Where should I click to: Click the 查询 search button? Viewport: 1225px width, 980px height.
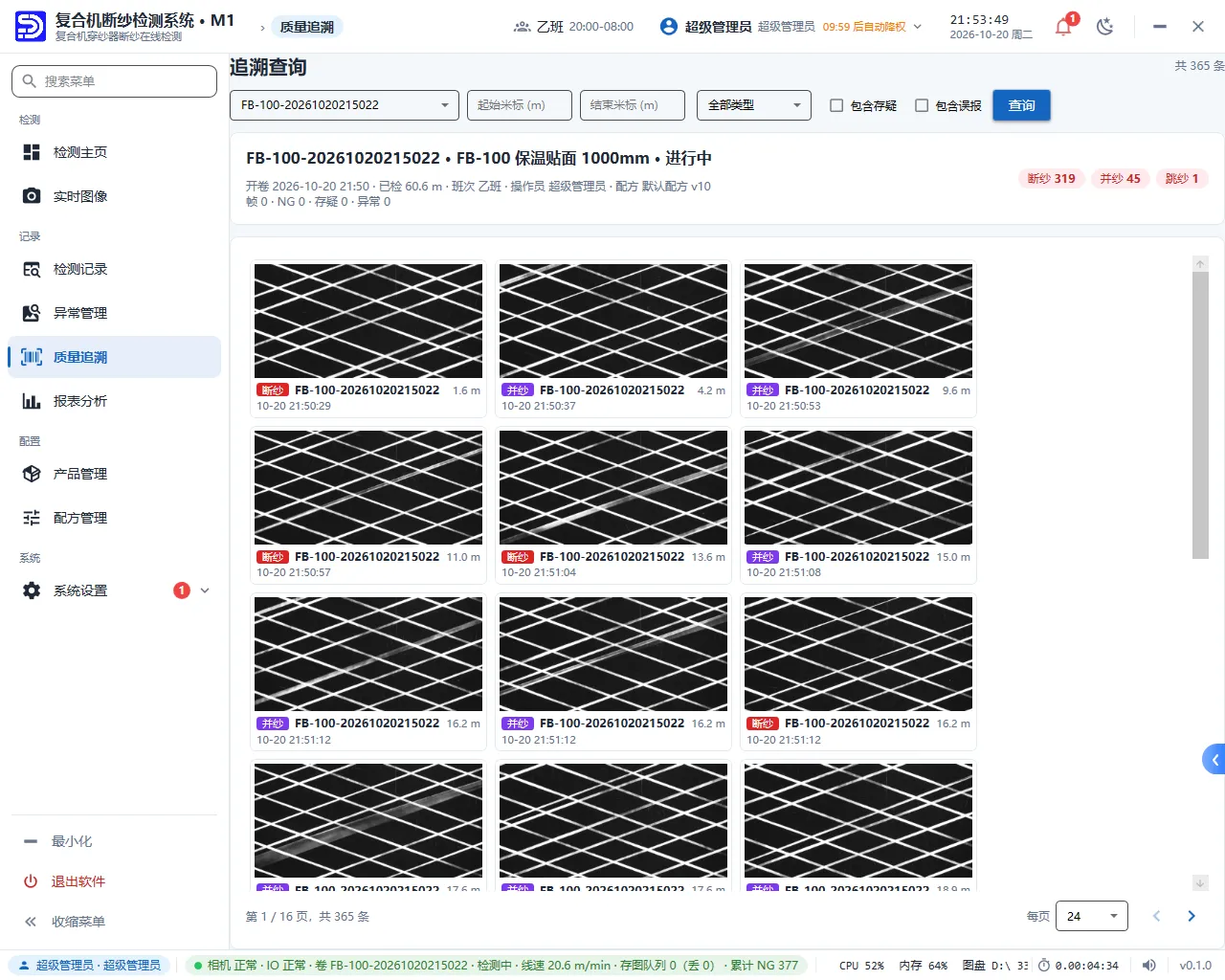1022,105
